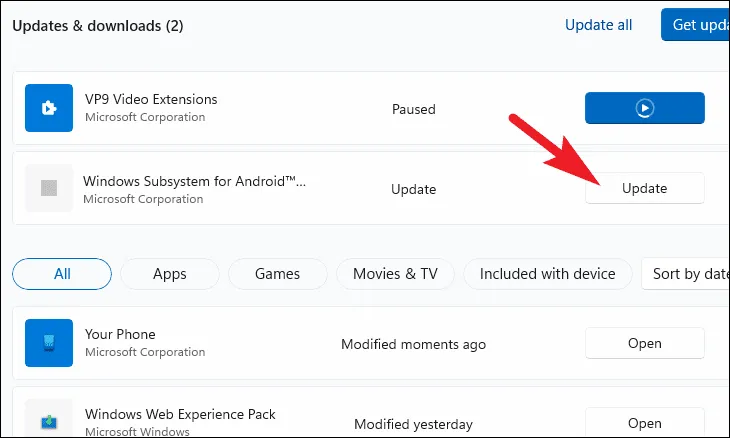Open the Your Phone app
Viewport: 730px width, 438px height.
point(644,343)
